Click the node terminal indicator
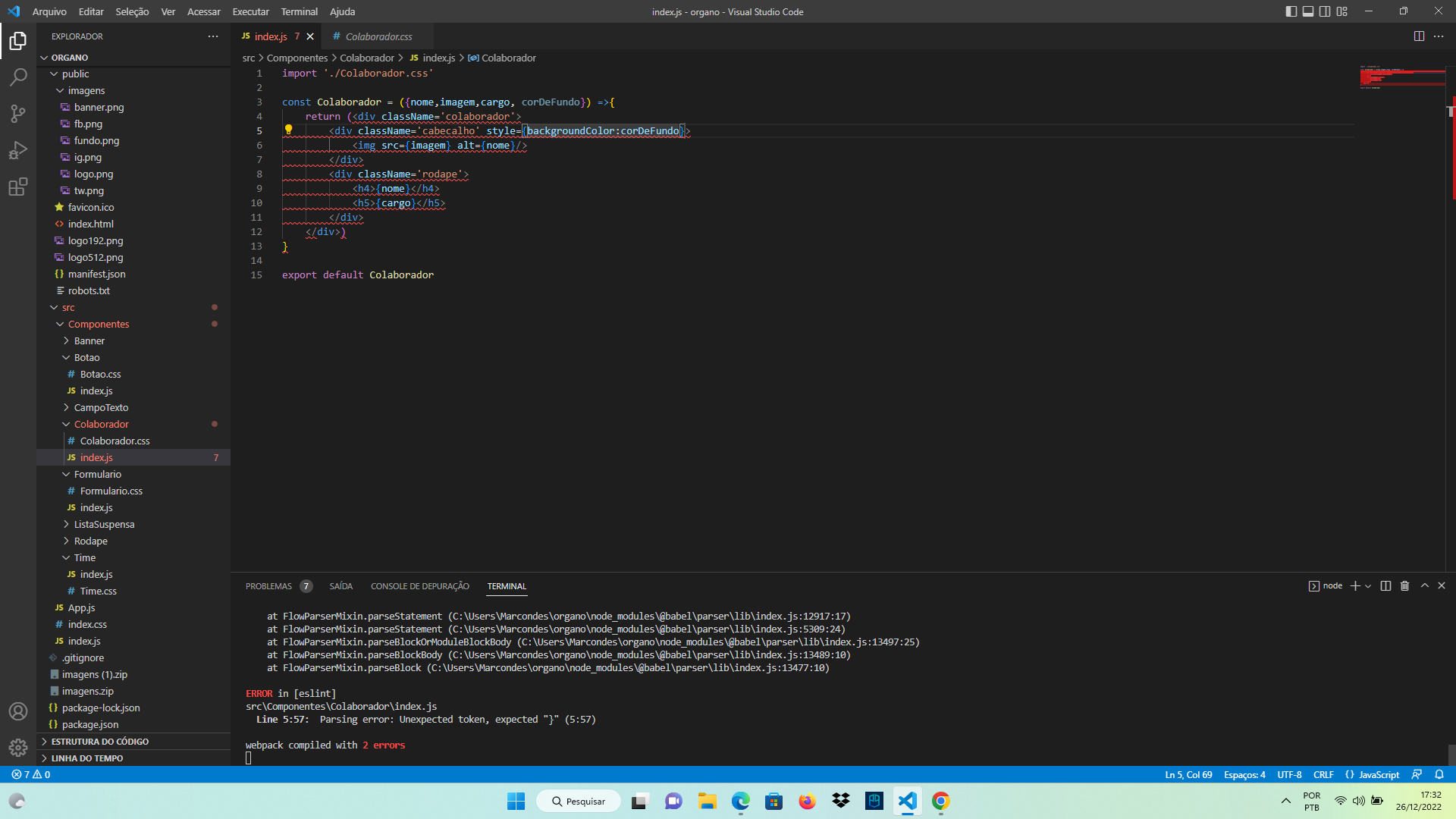This screenshot has width=1456, height=819. (1326, 586)
